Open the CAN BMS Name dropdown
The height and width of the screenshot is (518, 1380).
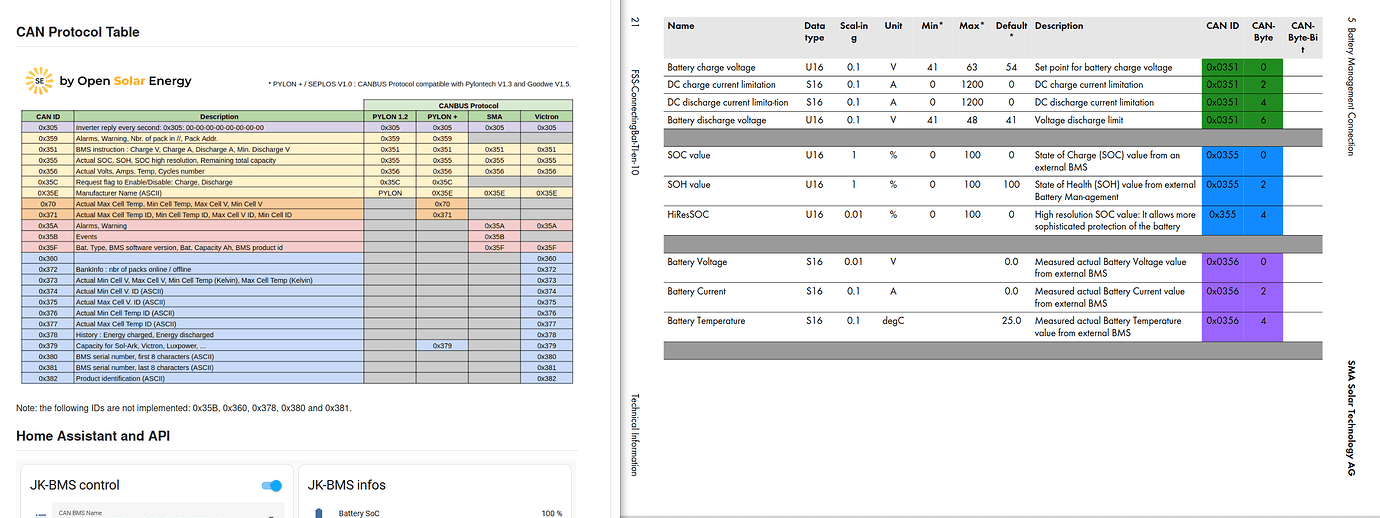tap(270, 514)
